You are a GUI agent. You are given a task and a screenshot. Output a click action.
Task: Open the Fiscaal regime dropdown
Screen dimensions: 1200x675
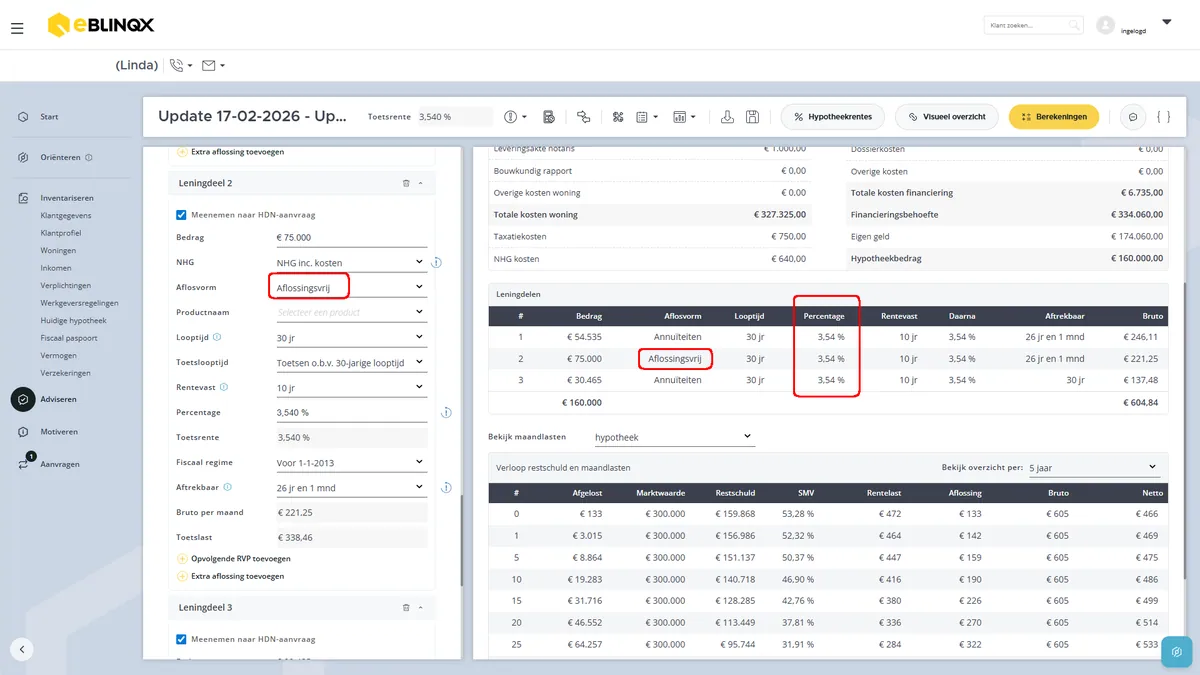(x=351, y=462)
